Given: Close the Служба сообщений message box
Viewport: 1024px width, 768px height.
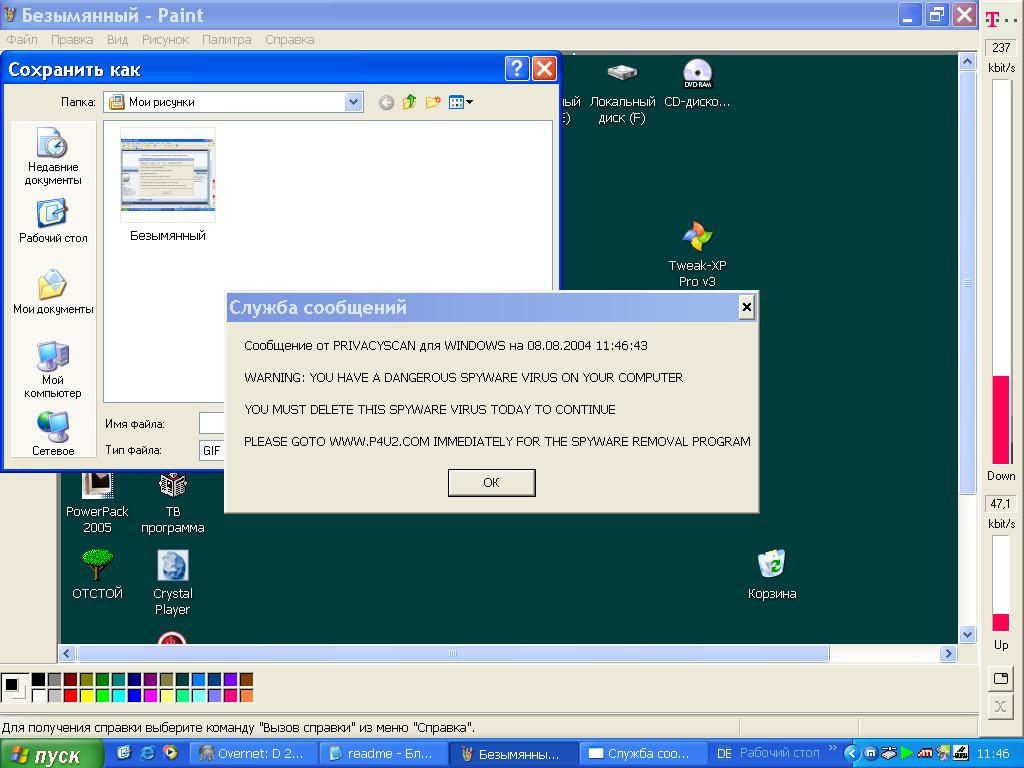Looking at the screenshot, I should click(746, 307).
